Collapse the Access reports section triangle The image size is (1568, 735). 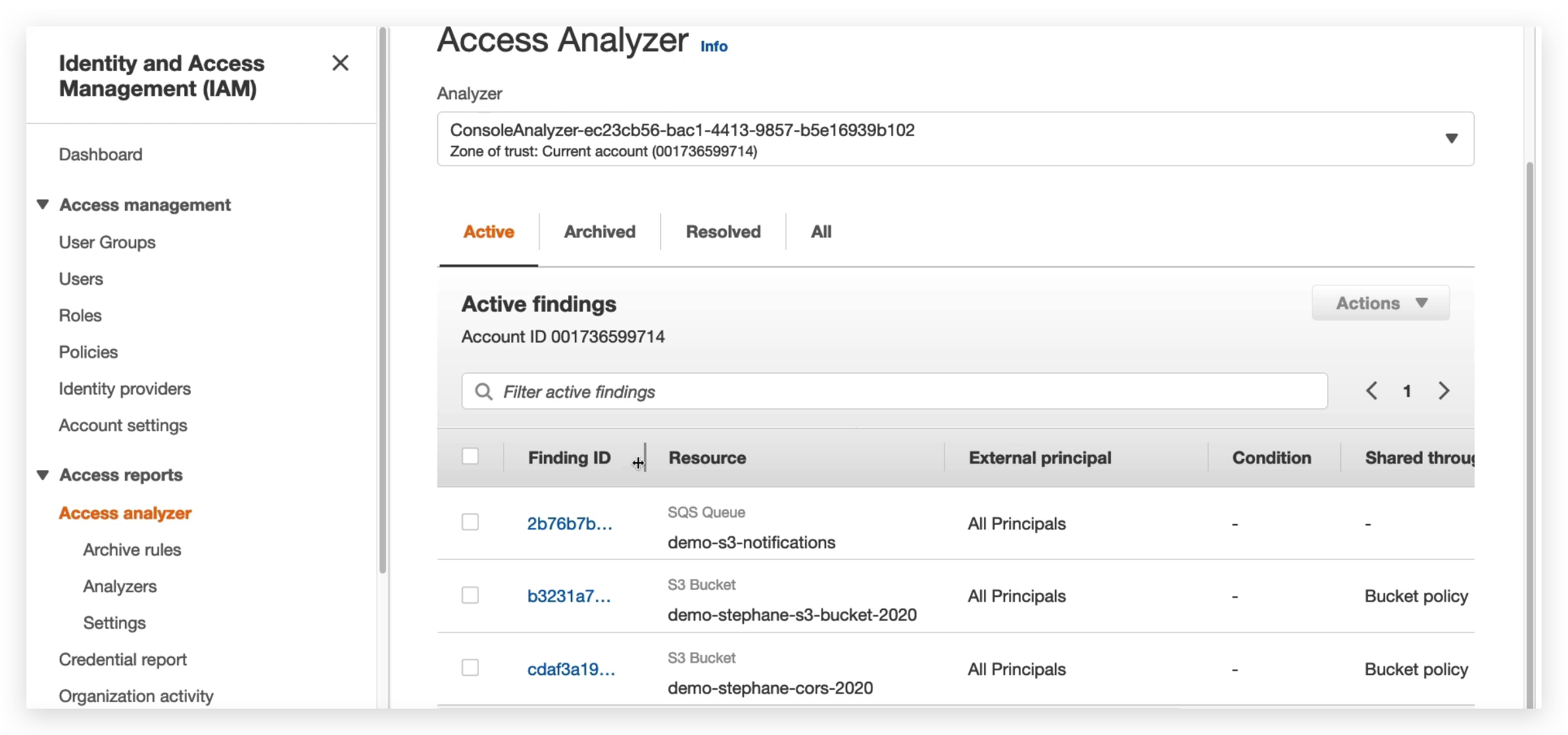[43, 475]
